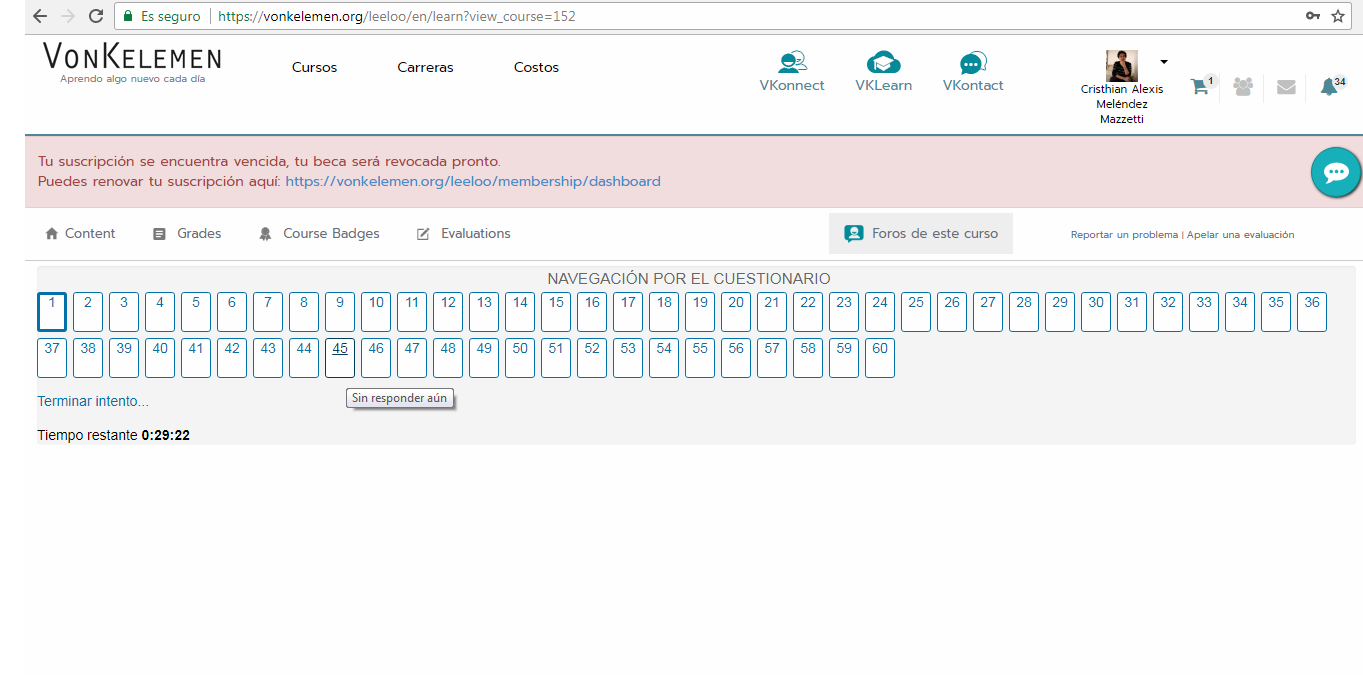
Task: Open the notifications bell icon
Action: 1329,87
